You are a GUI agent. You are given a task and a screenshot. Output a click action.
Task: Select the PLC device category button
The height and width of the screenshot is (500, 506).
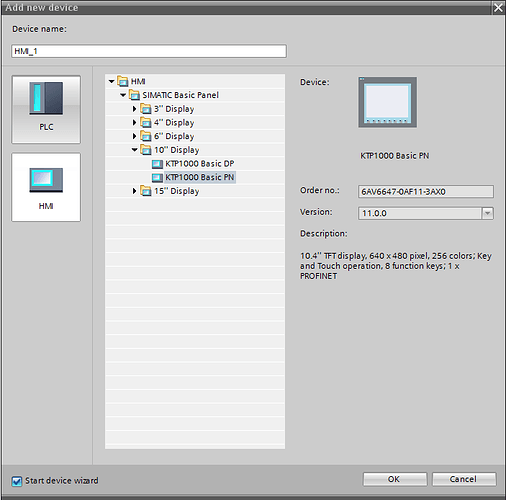46,109
